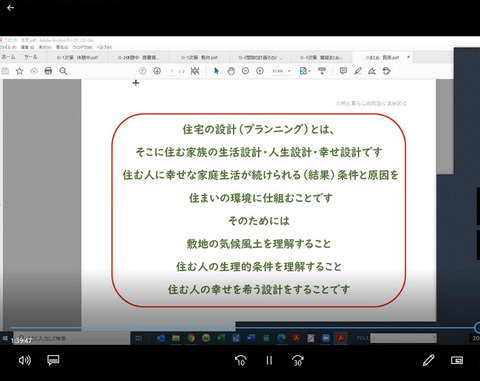Switch to the third PDF document tab
This screenshot has width=480, height=381.
[x=199, y=57]
